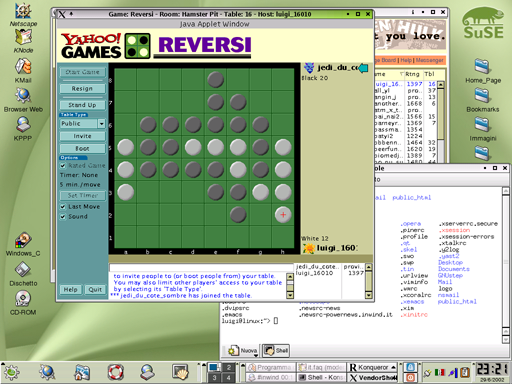
Task: Click the chat message input field
Action: 201,268
